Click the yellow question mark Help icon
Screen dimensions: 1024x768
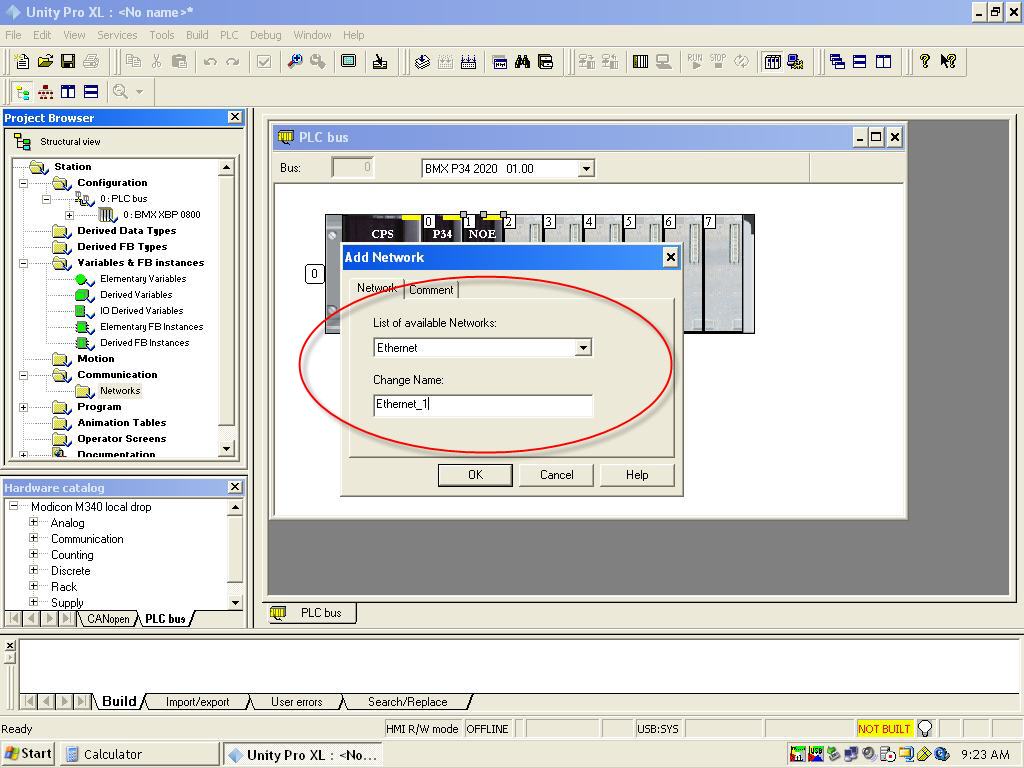(925, 61)
